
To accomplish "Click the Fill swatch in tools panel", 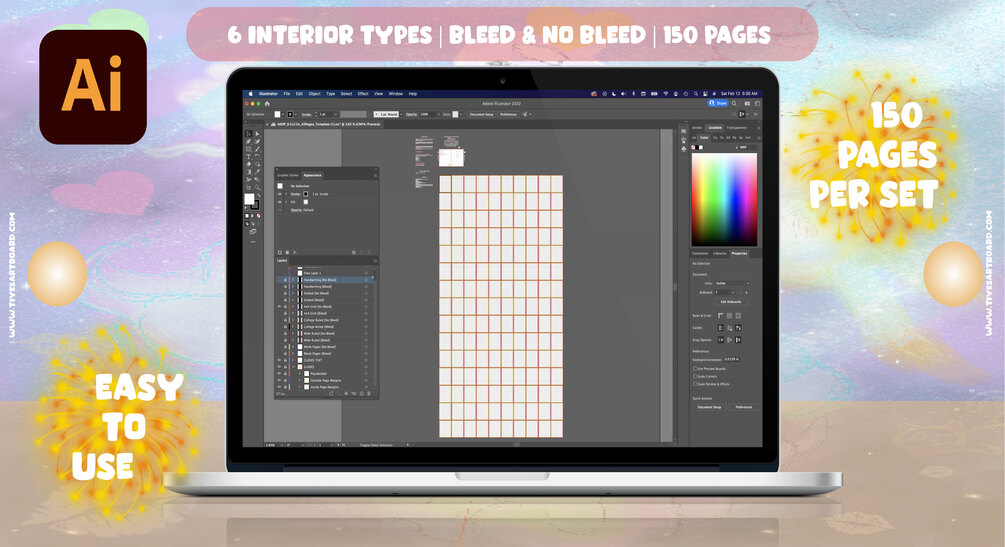I will pos(249,199).
